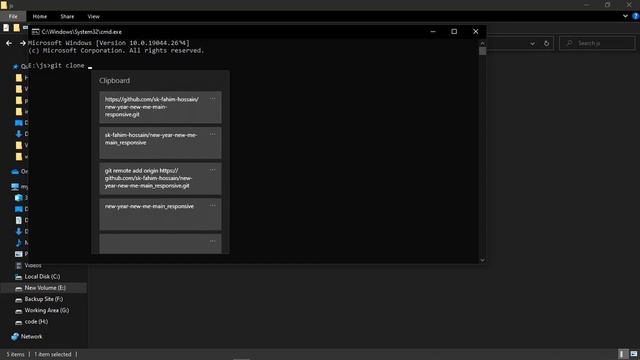640x360 pixels.
Task: Click the properties icon in quick access toolbar
Action: (6, 28)
